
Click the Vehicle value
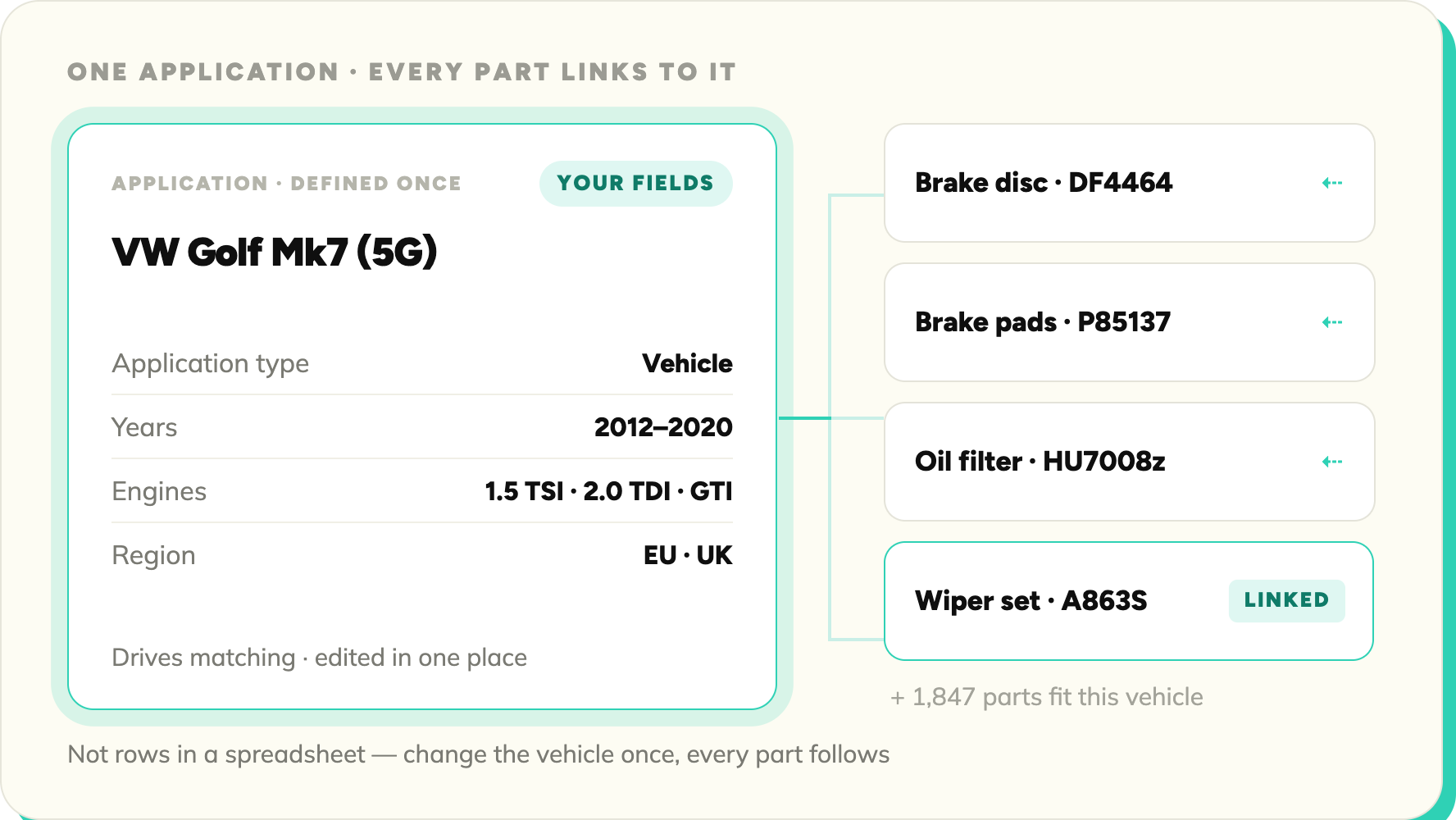tap(687, 363)
